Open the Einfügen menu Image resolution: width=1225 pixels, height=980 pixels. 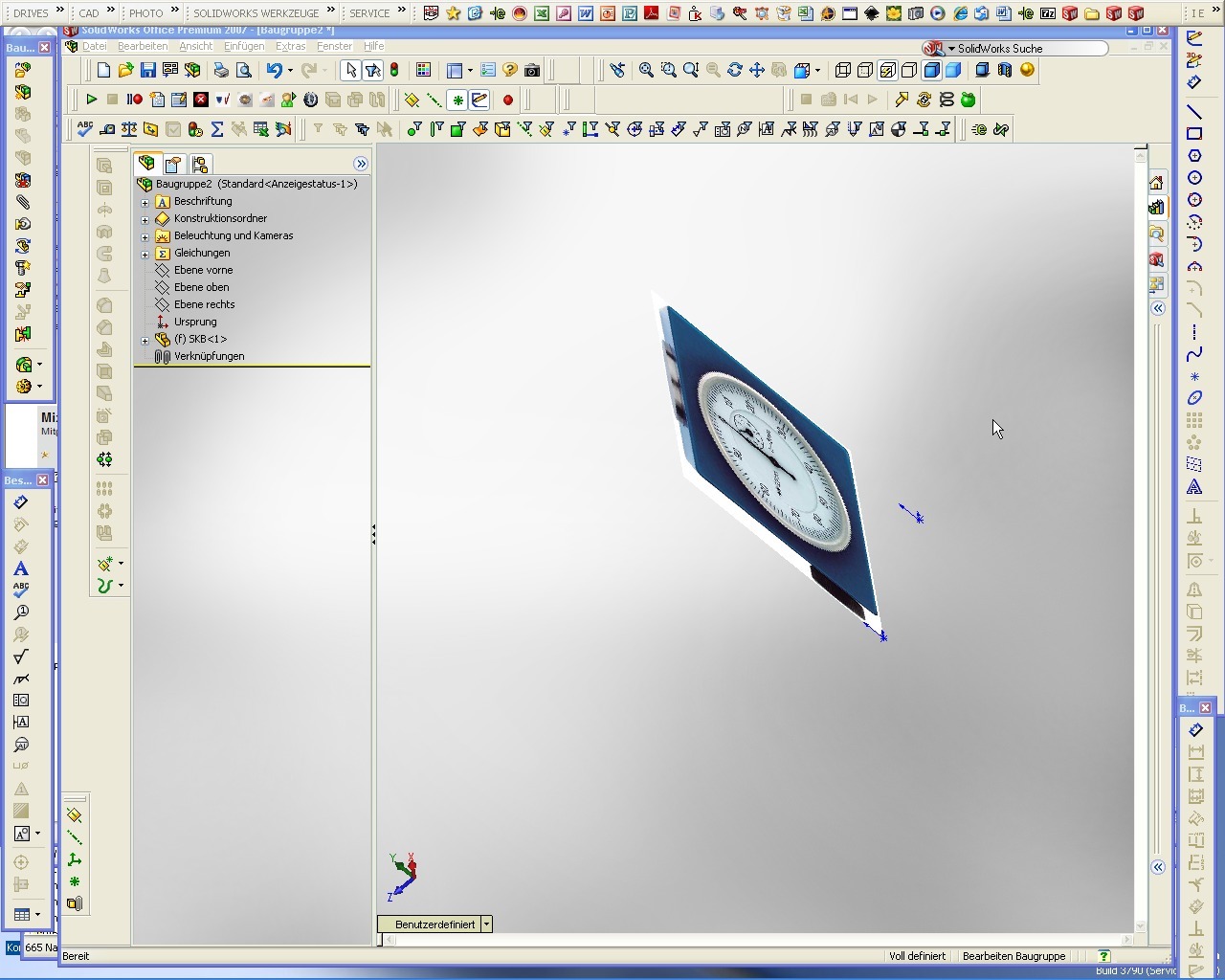[243, 46]
